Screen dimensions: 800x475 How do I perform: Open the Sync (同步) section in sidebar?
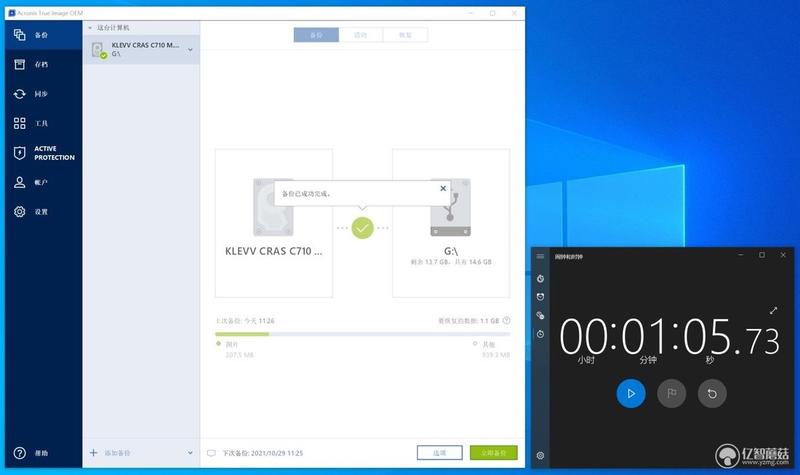click(x=43, y=94)
